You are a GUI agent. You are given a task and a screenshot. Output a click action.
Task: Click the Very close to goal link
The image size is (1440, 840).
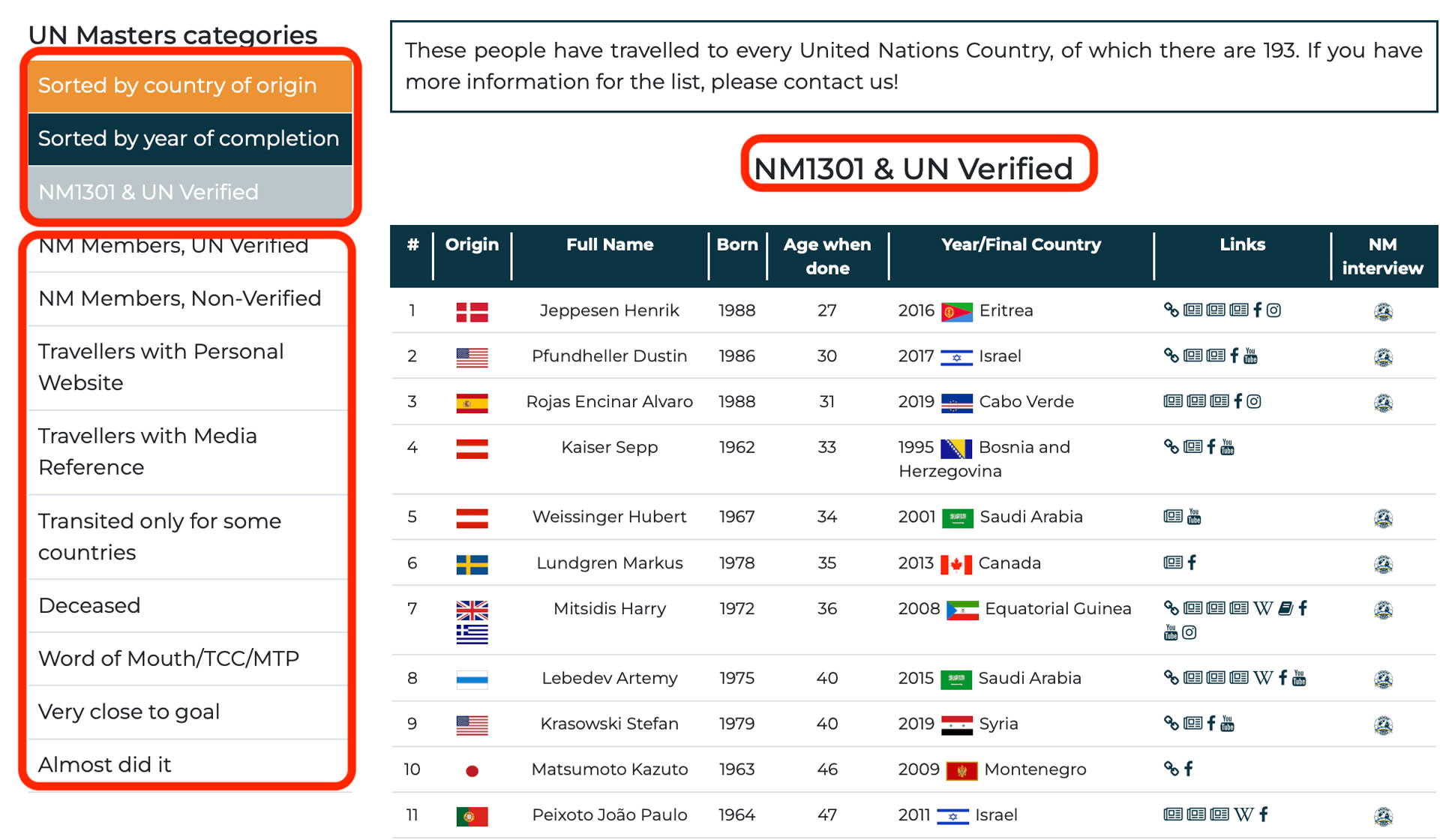point(129,712)
